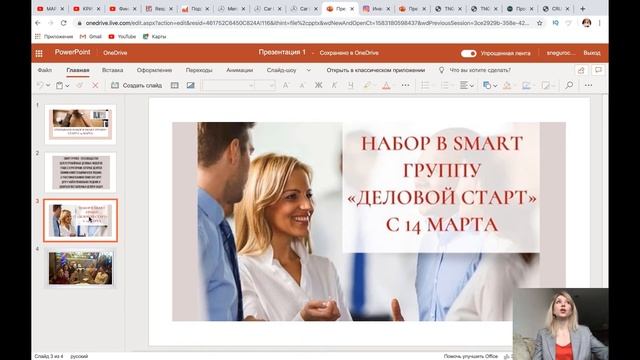Switch to the Вставка tab
Screen dimensions: 640x360
[x=112, y=70]
